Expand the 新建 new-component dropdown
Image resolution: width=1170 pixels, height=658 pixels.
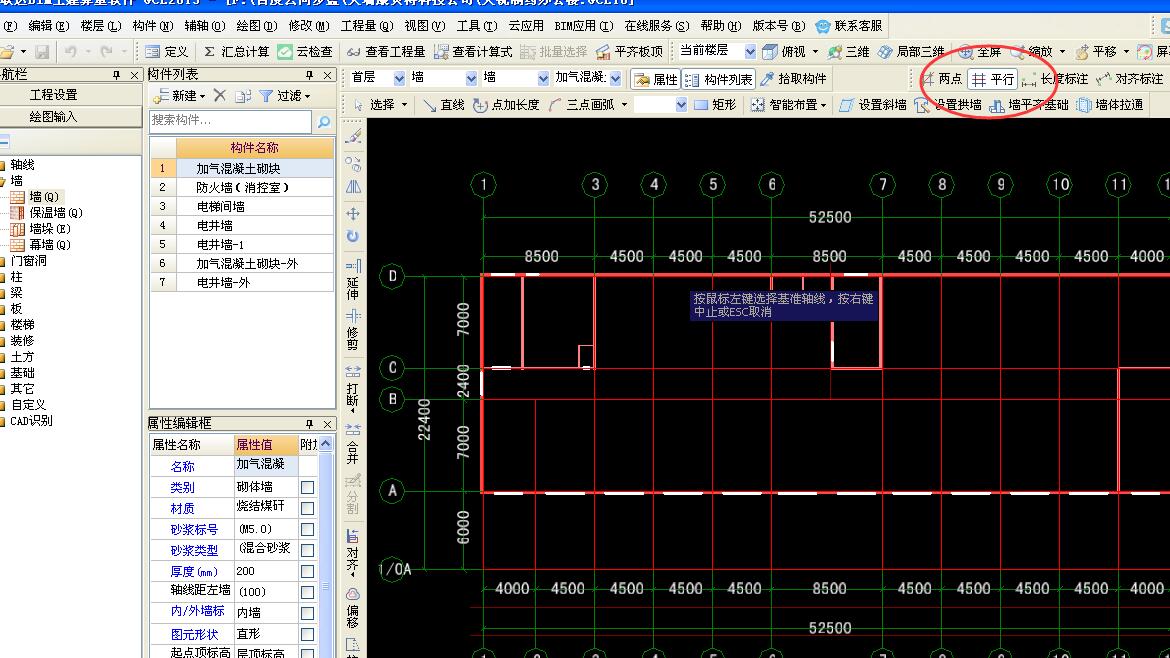[x=202, y=96]
